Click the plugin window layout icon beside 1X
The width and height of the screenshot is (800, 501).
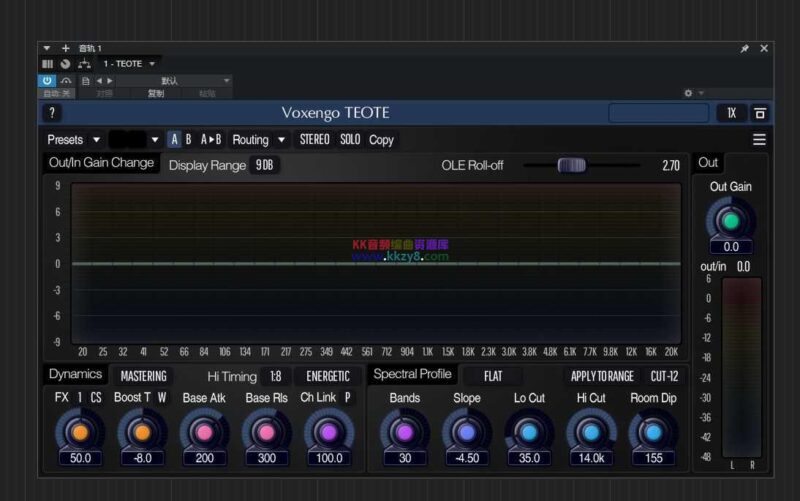(760, 113)
